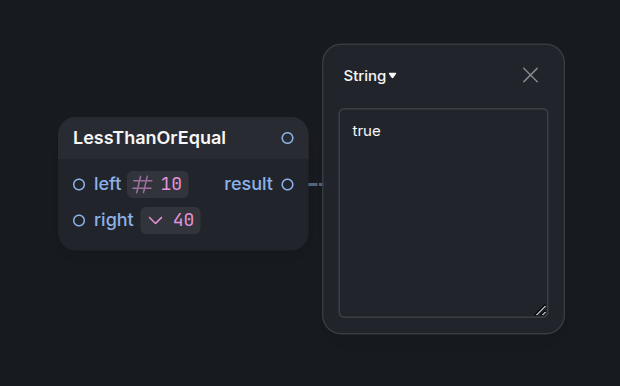Click the small triangle arrow after String
620x386 pixels.
[x=392, y=76]
